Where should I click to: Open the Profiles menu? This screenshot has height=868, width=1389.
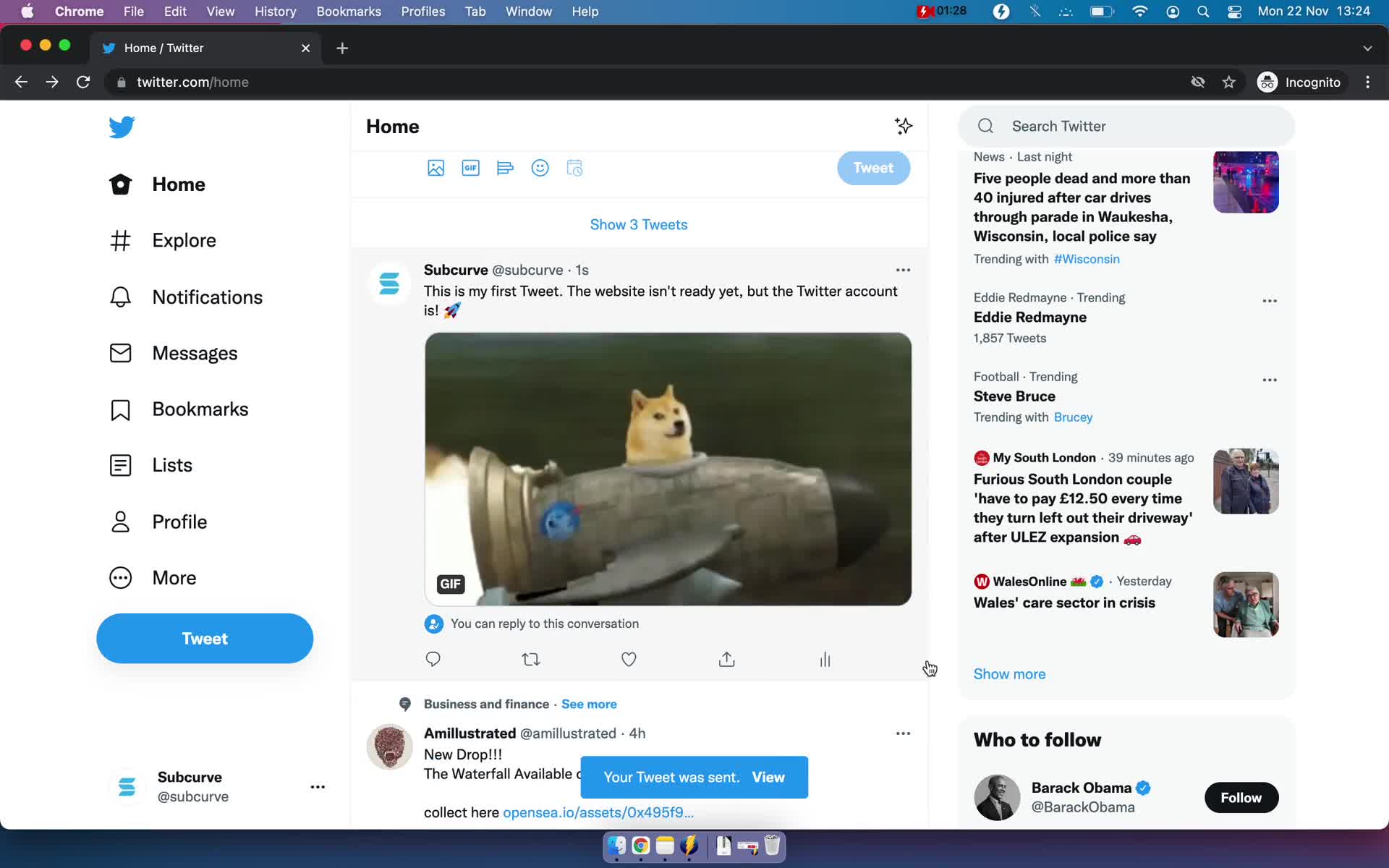click(x=423, y=12)
